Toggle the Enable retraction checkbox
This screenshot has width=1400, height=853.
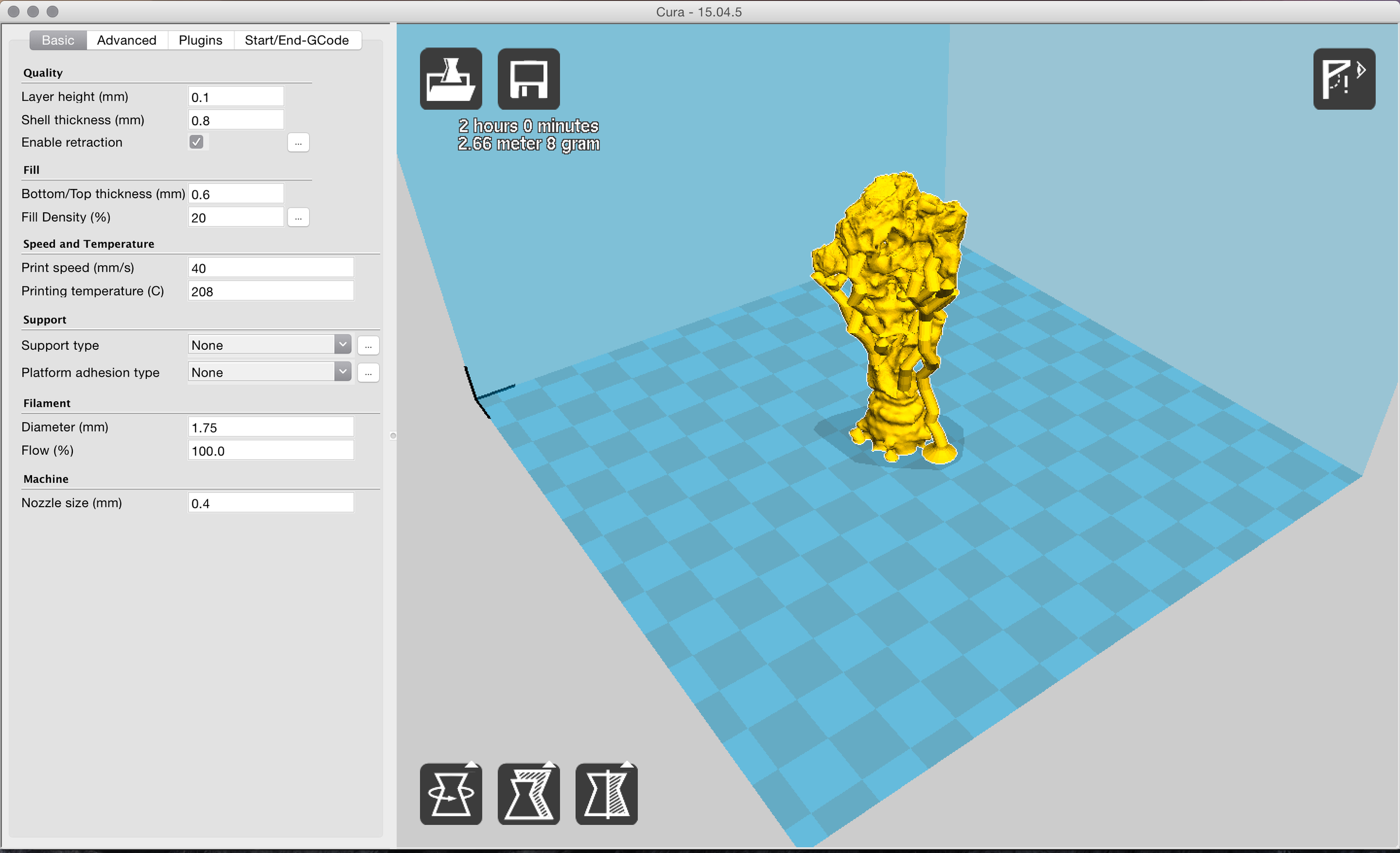click(197, 142)
